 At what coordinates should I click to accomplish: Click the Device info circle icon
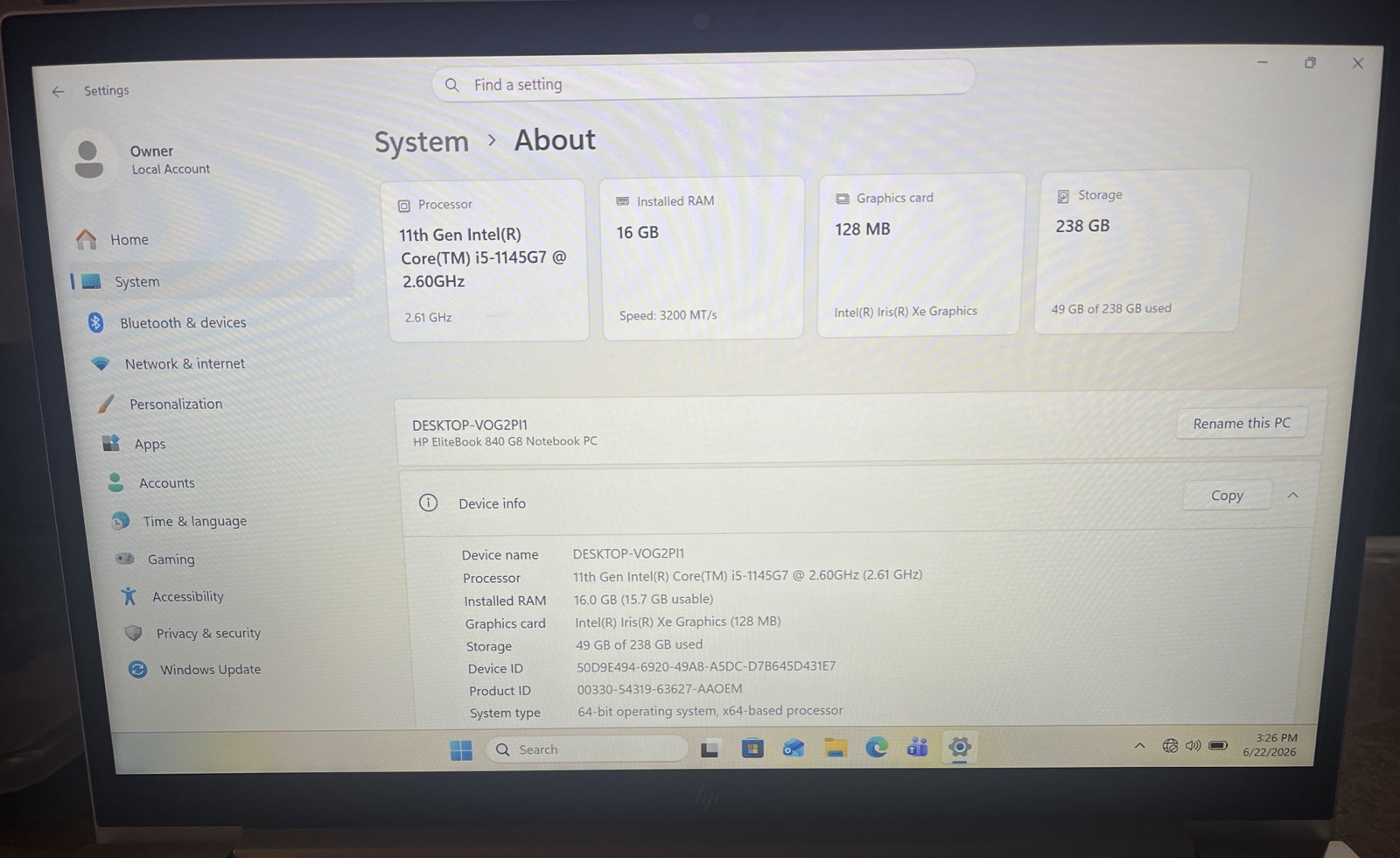[x=428, y=503]
